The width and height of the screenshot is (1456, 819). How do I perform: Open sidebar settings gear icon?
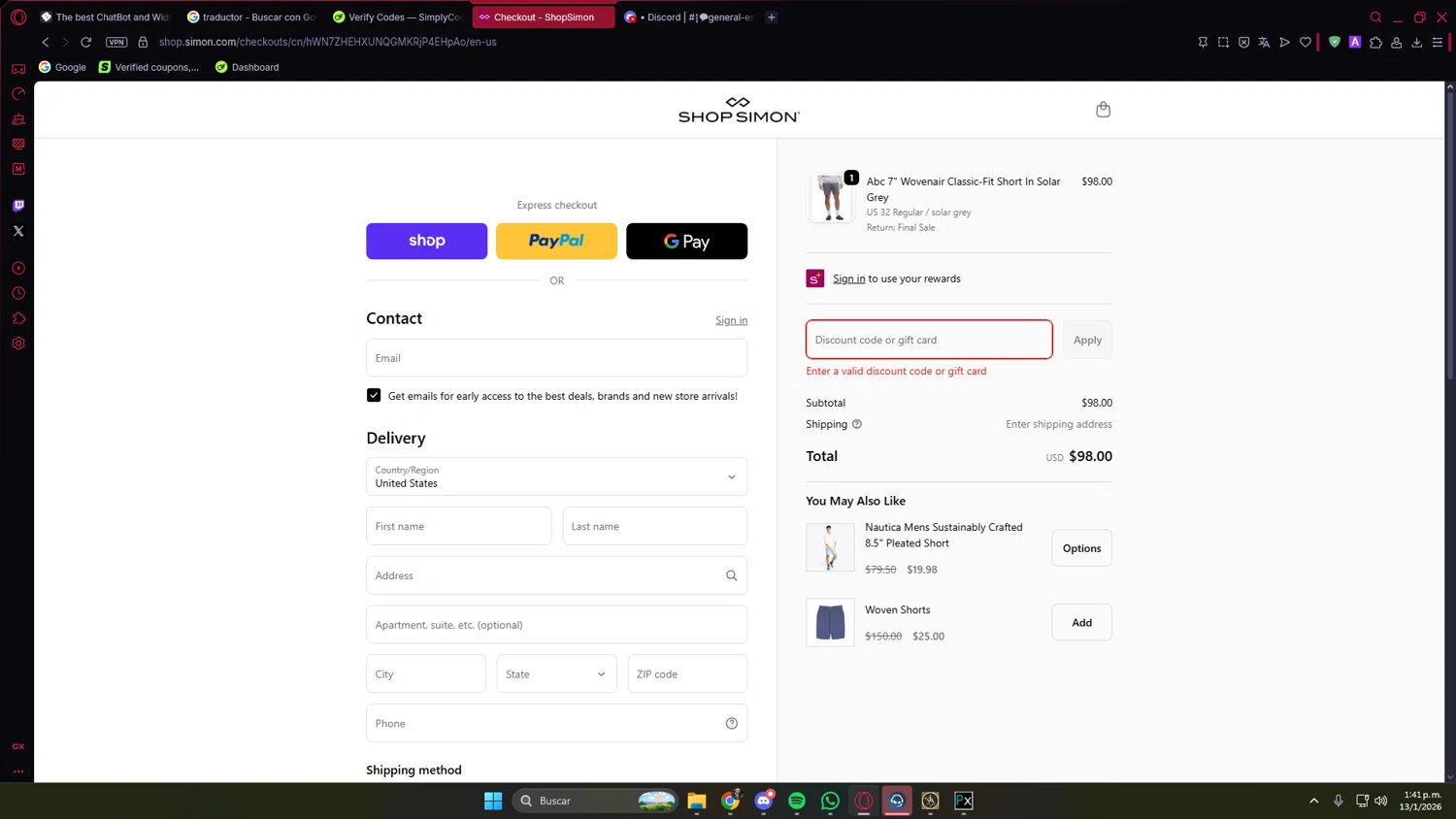[18, 344]
